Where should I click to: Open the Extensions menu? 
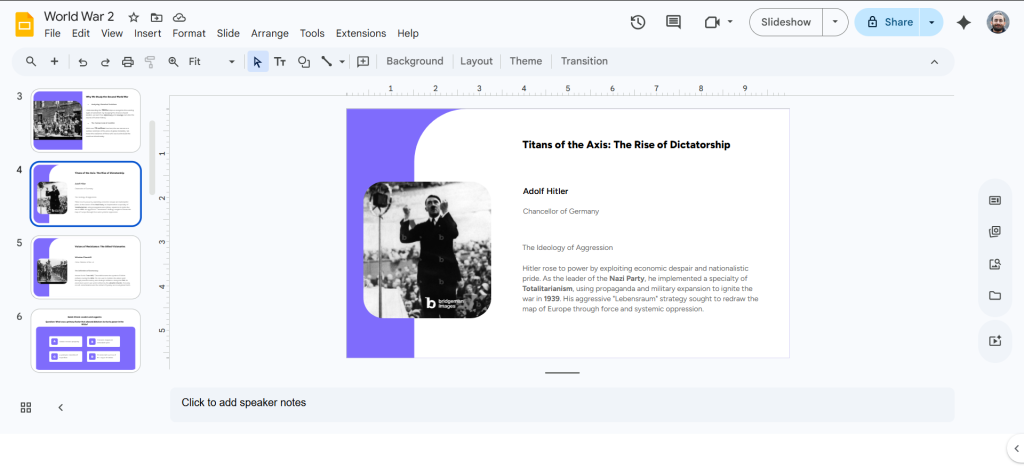tap(360, 33)
